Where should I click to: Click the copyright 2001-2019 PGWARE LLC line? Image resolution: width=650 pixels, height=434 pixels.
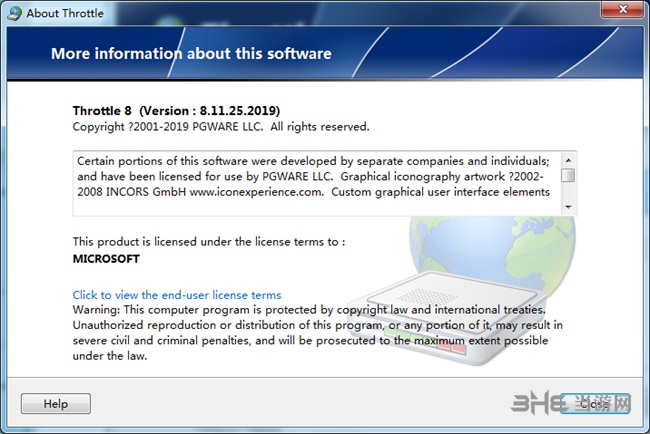coord(221,126)
